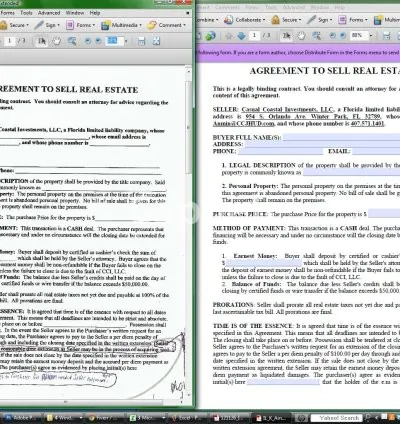
Task: Click the zoom in button in right window
Action: point(343,36)
